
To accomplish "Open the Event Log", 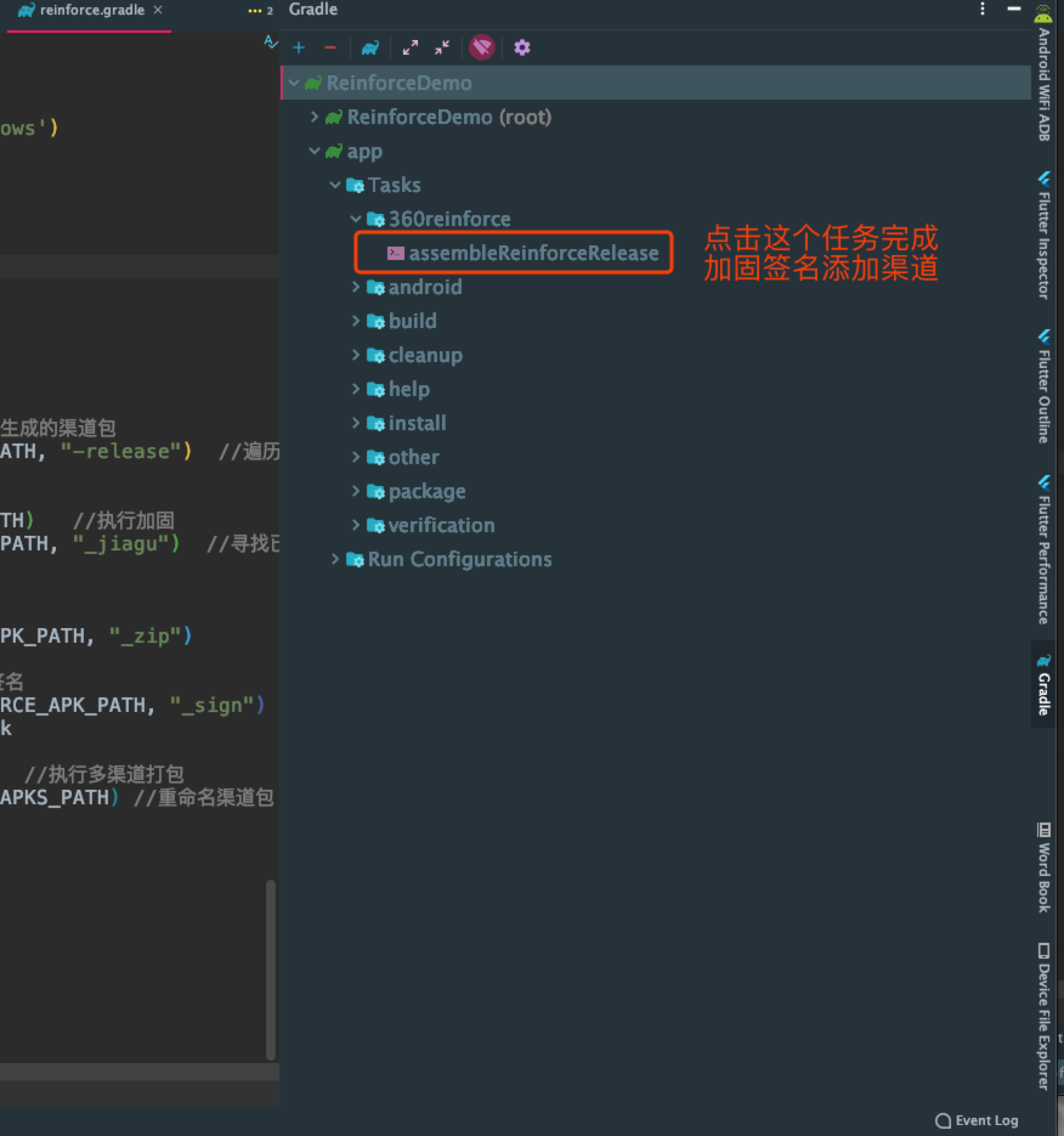I will click(x=977, y=1120).
